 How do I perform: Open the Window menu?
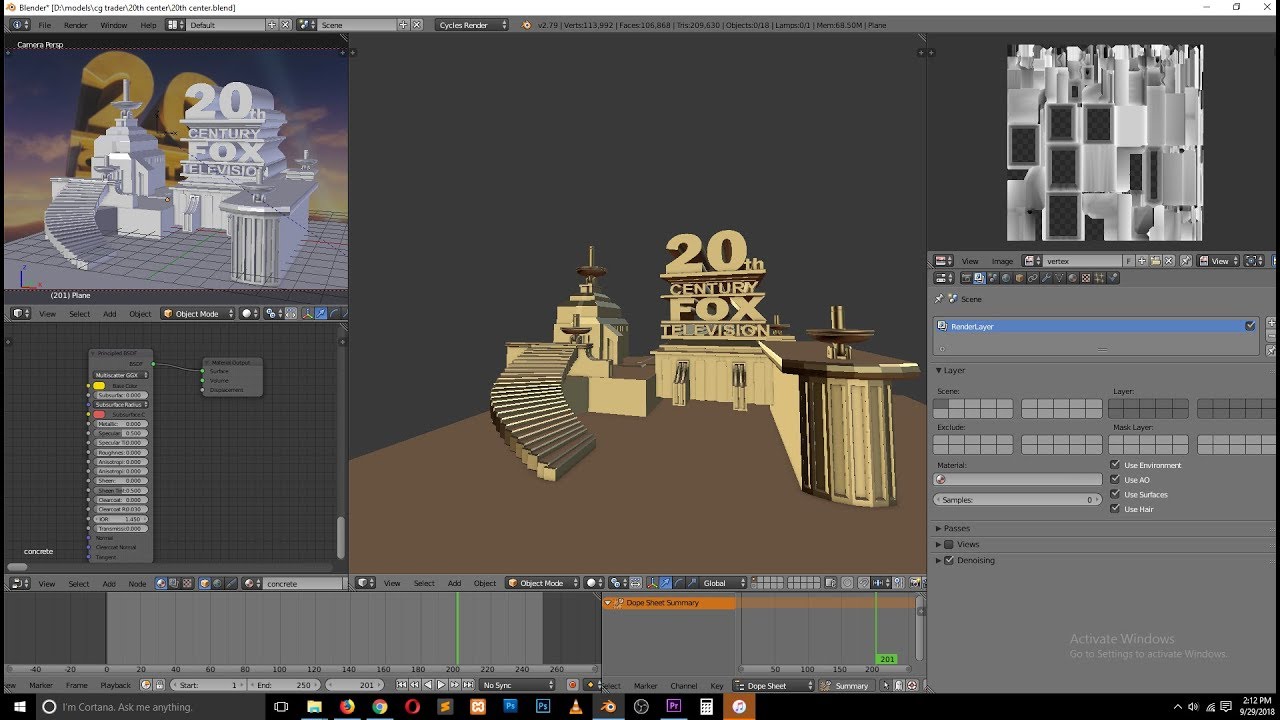click(114, 25)
